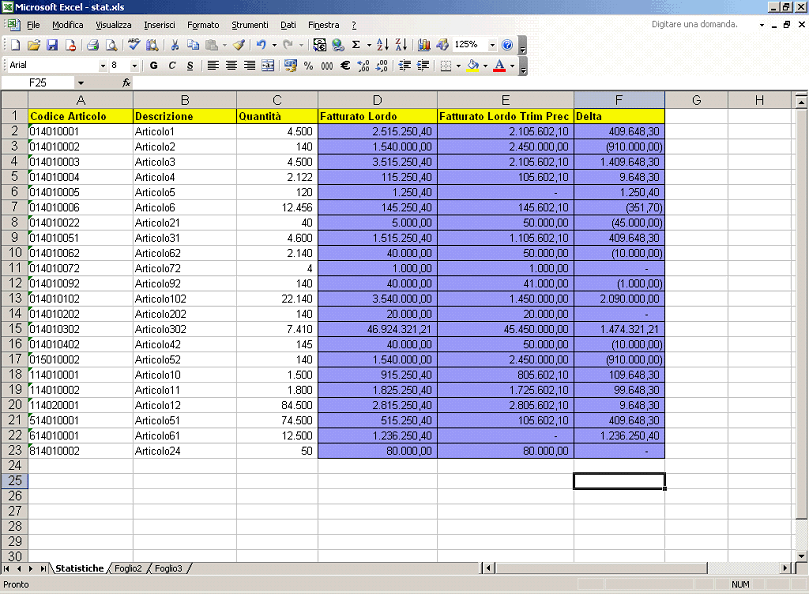Click the AutoSum sigma icon

pyautogui.click(x=356, y=45)
